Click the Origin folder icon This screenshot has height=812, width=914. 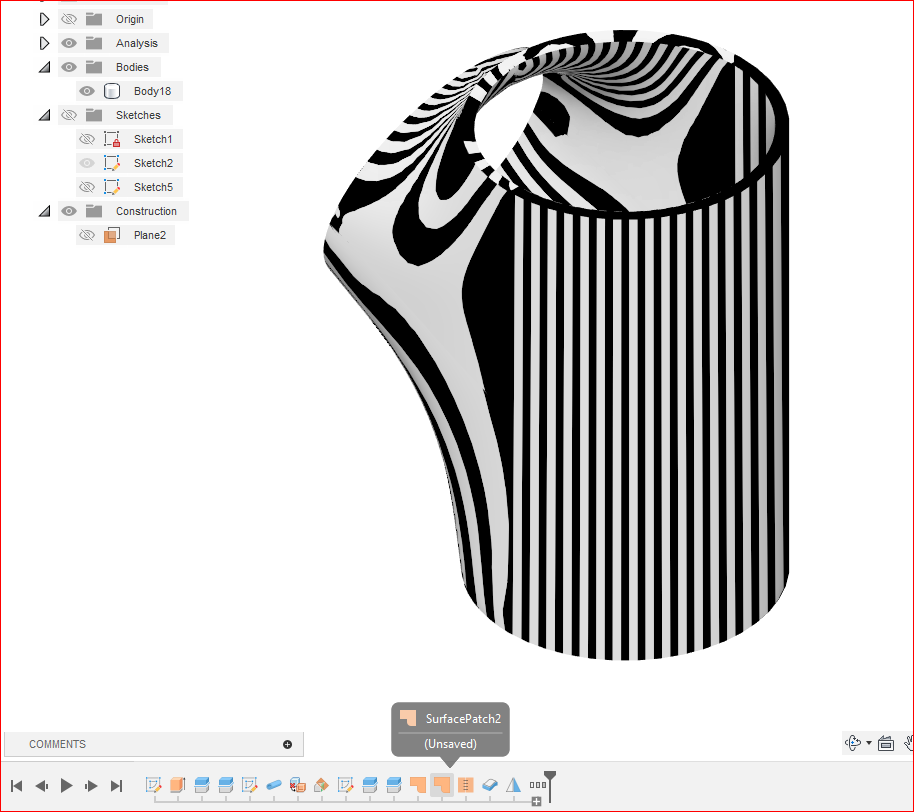94,19
